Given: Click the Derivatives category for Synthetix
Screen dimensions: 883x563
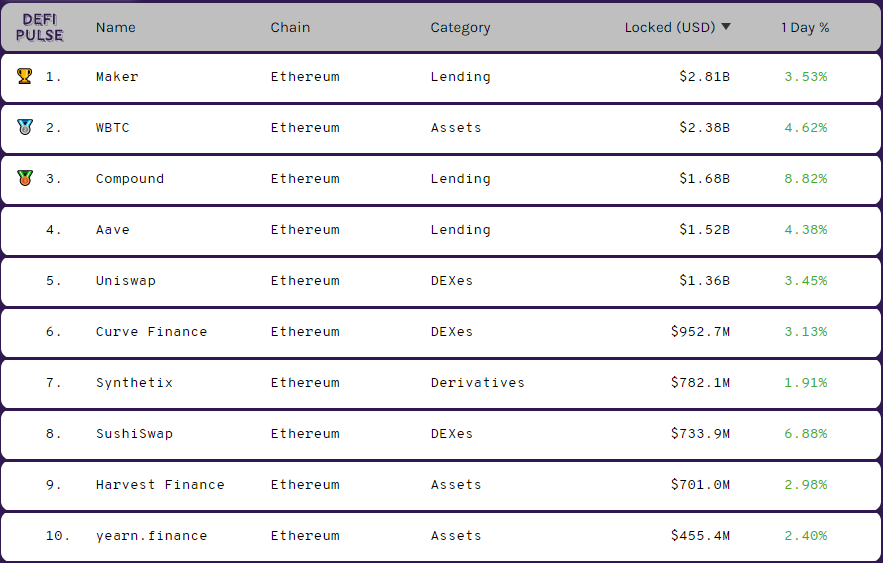Looking at the screenshot, I should pyautogui.click(x=477, y=383).
